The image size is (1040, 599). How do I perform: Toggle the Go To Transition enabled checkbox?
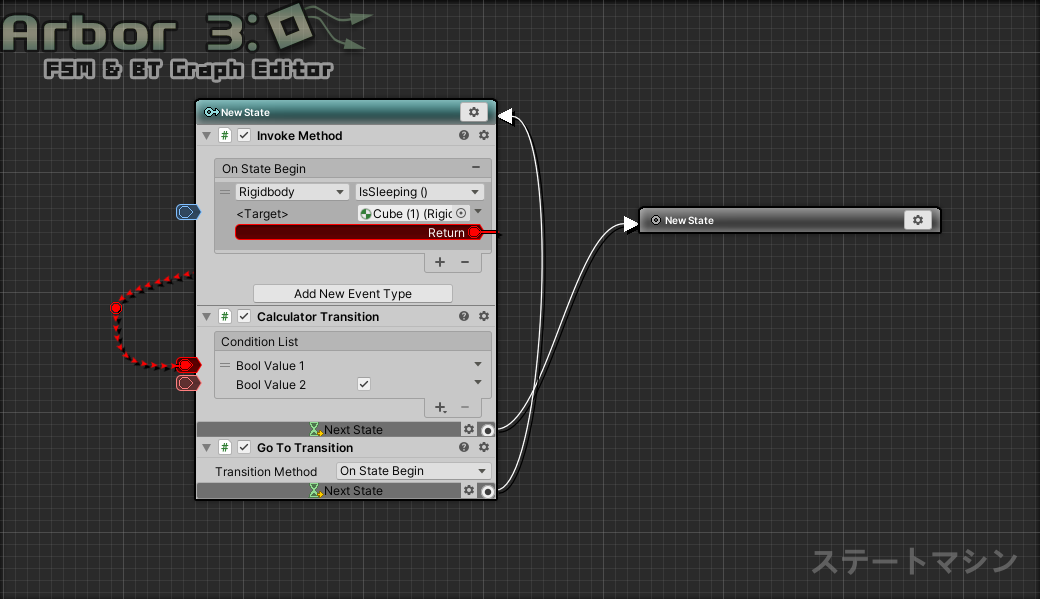[244, 448]
